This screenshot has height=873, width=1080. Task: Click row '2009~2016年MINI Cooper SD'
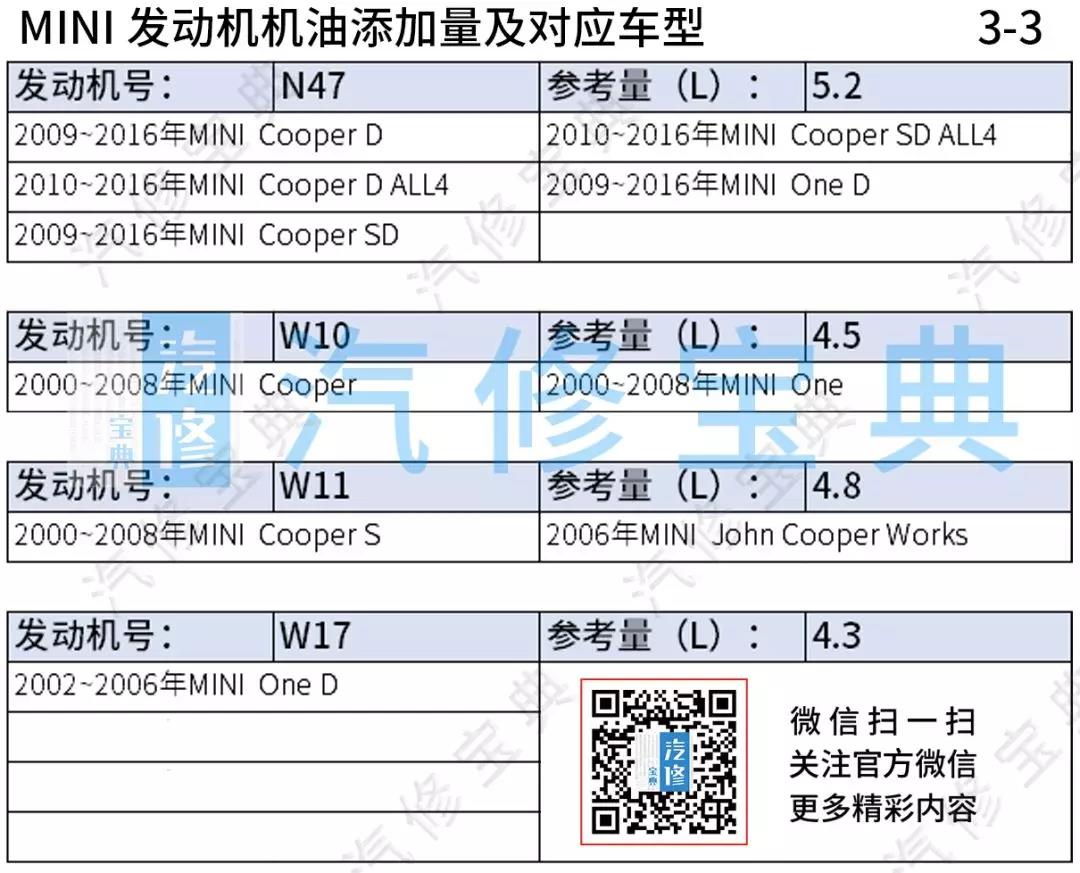(x=273, y=237)
